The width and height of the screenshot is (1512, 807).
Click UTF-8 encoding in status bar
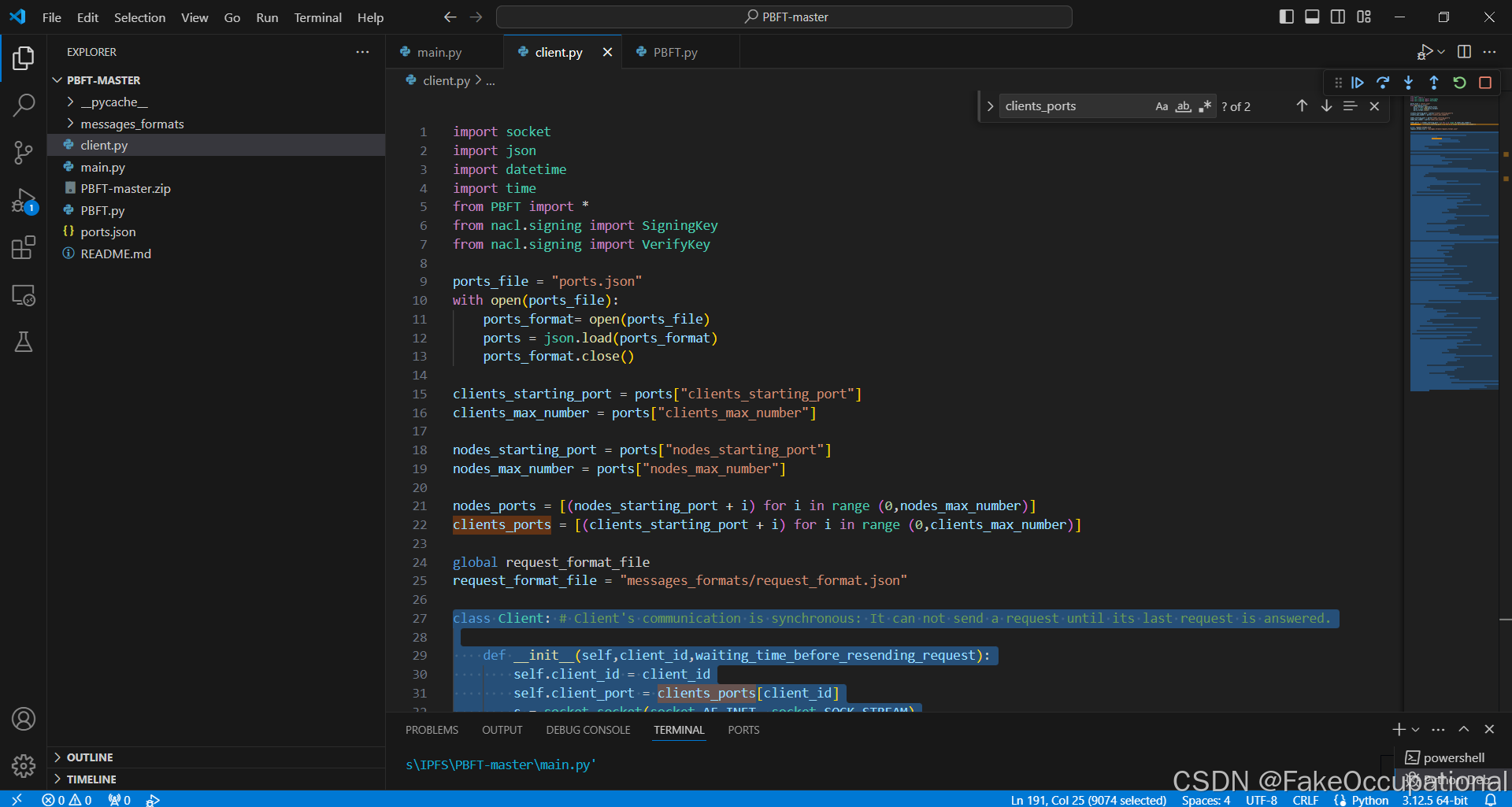[1262, 800]
